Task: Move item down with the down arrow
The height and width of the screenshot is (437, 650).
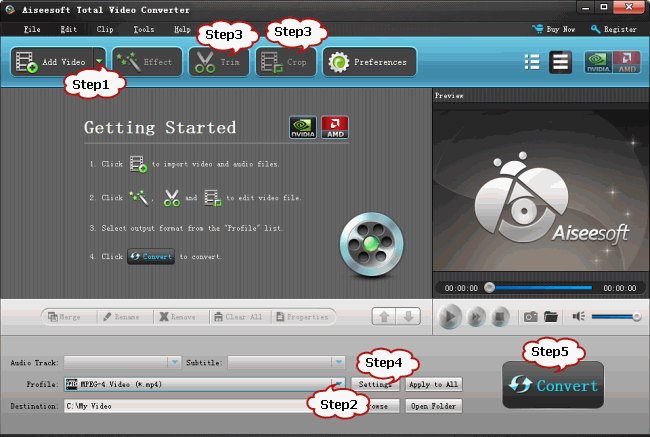Action: coord(408,317)
